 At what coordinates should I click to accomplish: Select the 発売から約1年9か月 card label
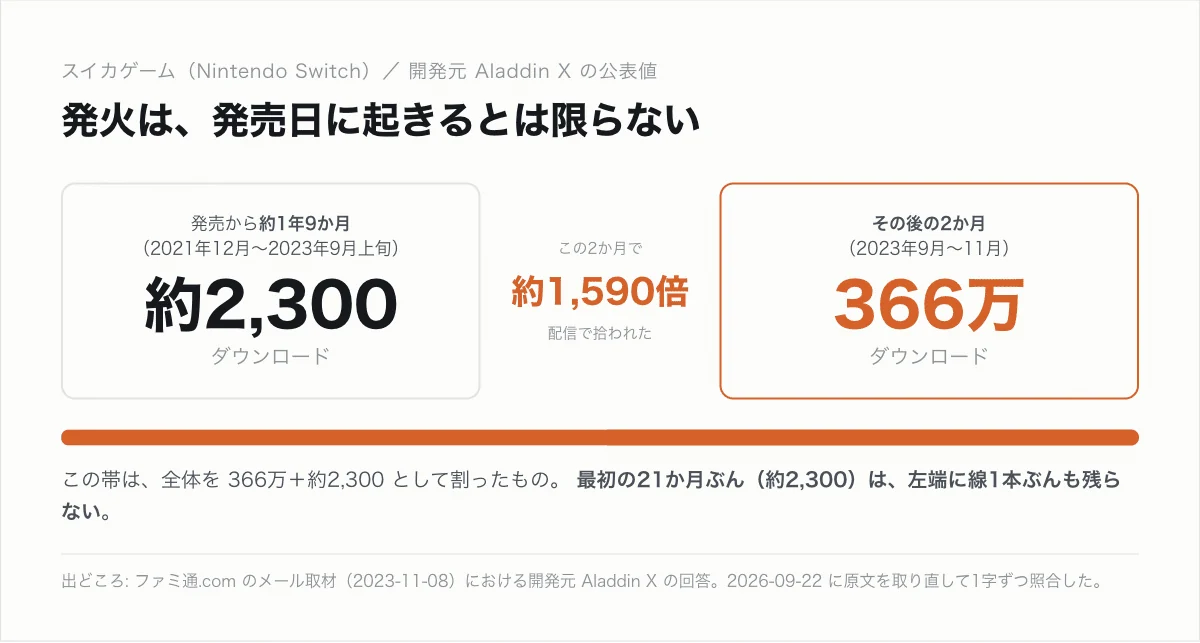pos(271,223)
